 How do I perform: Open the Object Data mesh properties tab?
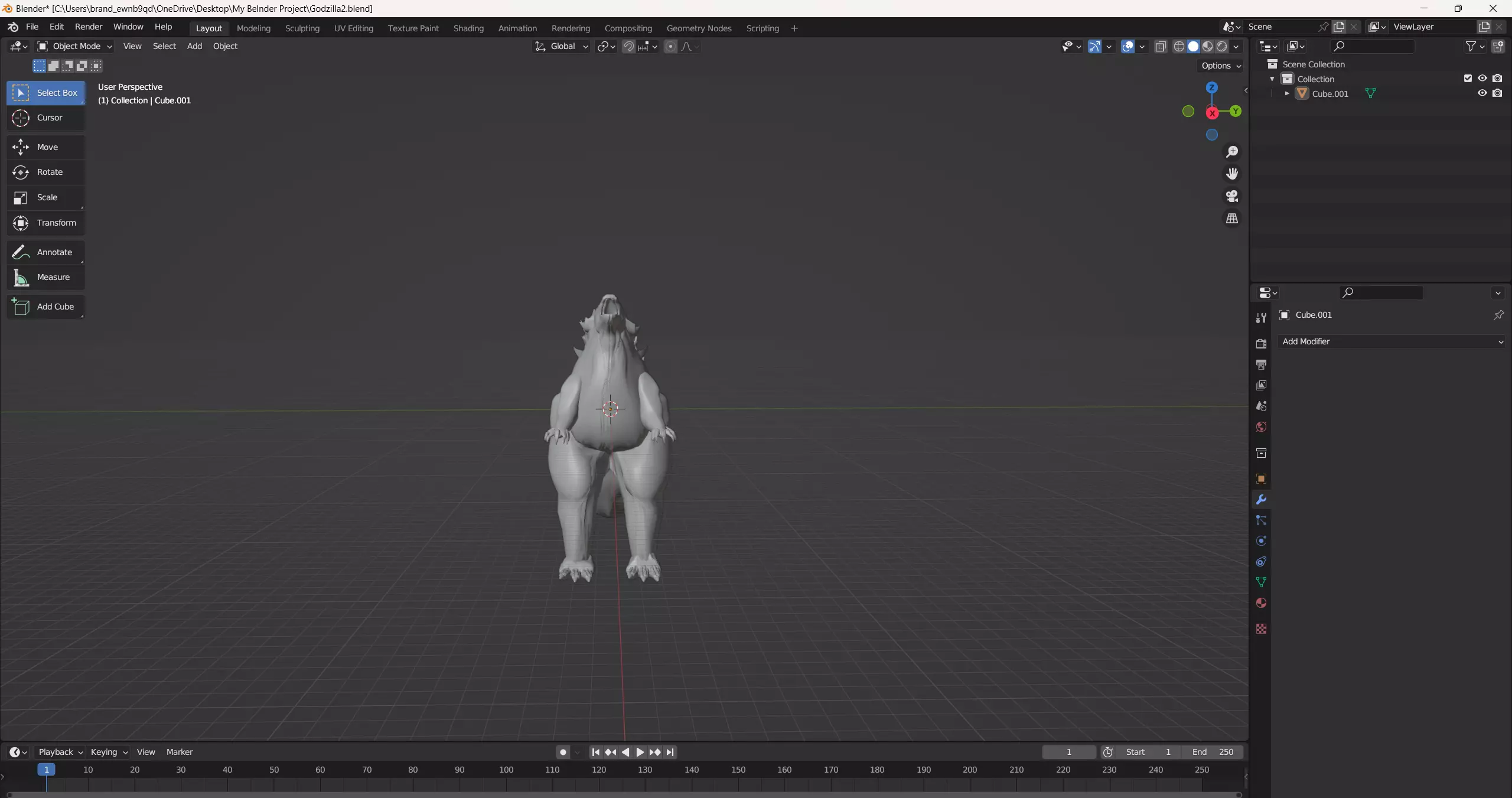(1261, 582)
